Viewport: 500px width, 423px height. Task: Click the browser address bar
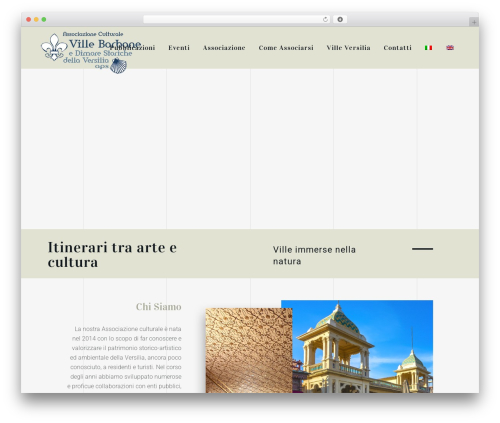[x=236, y=20]
